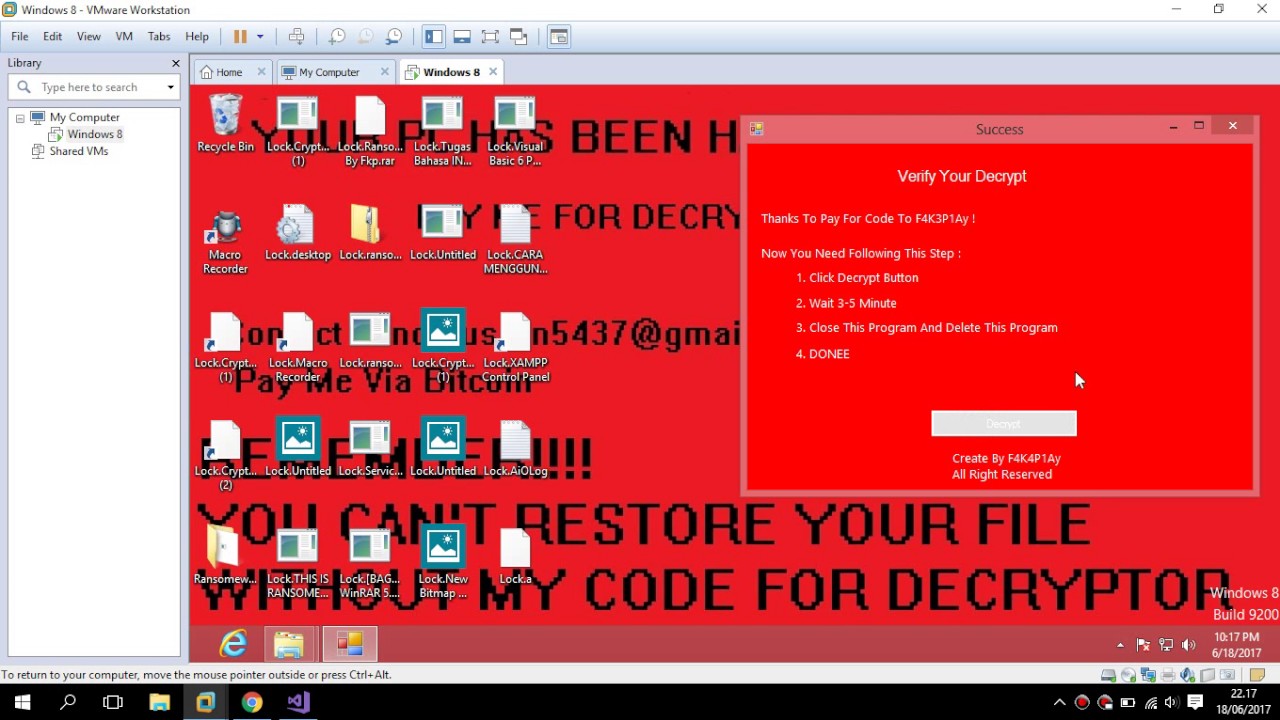The image size is (1280, 720).
Task: Select the Lock.New Bitmap image icon
Action: click(443, 564)
